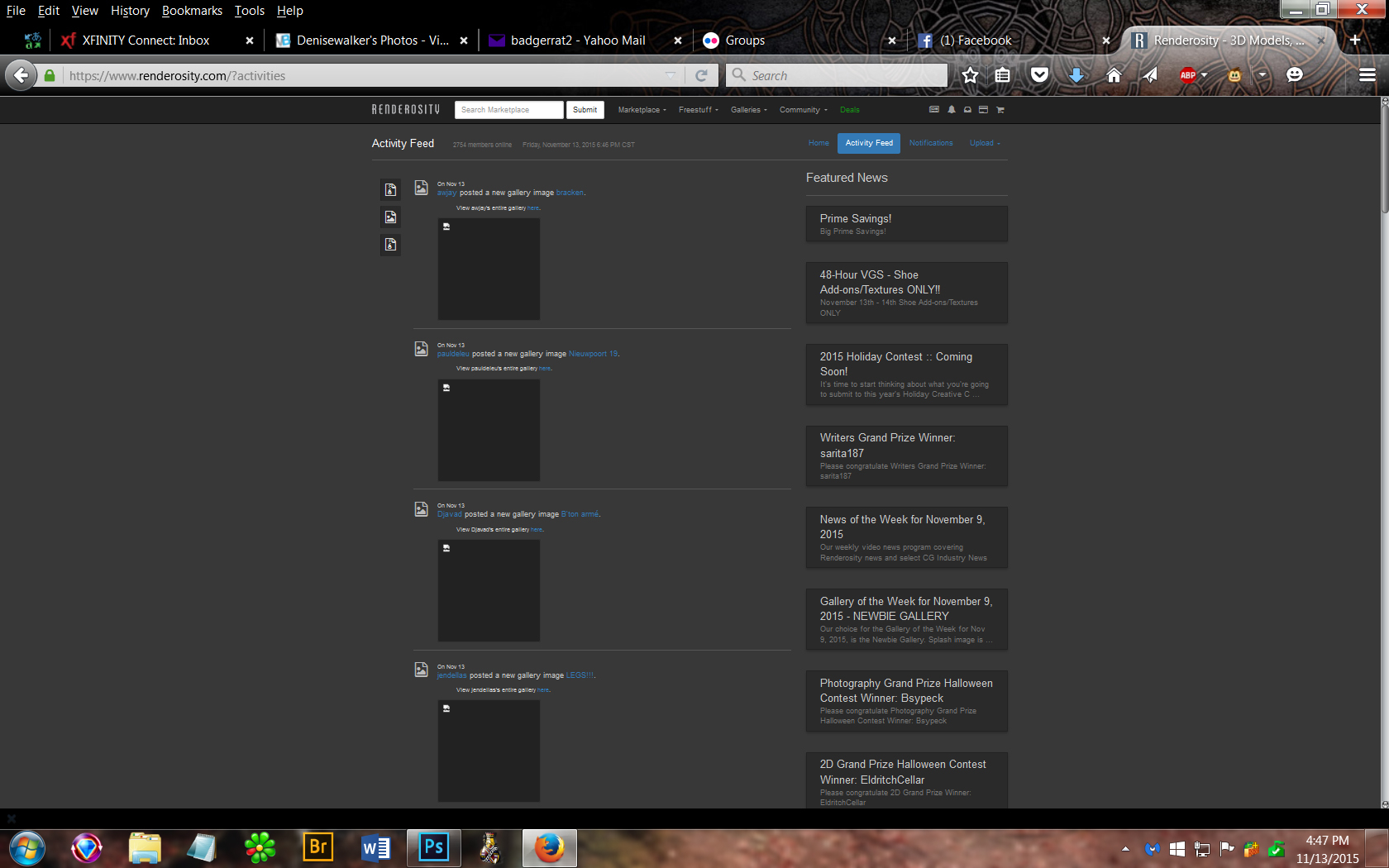Image resolution: width=1389 pixels, height=868 pixels.
Task: Open awjay's profile link
Action: (446, 193)
